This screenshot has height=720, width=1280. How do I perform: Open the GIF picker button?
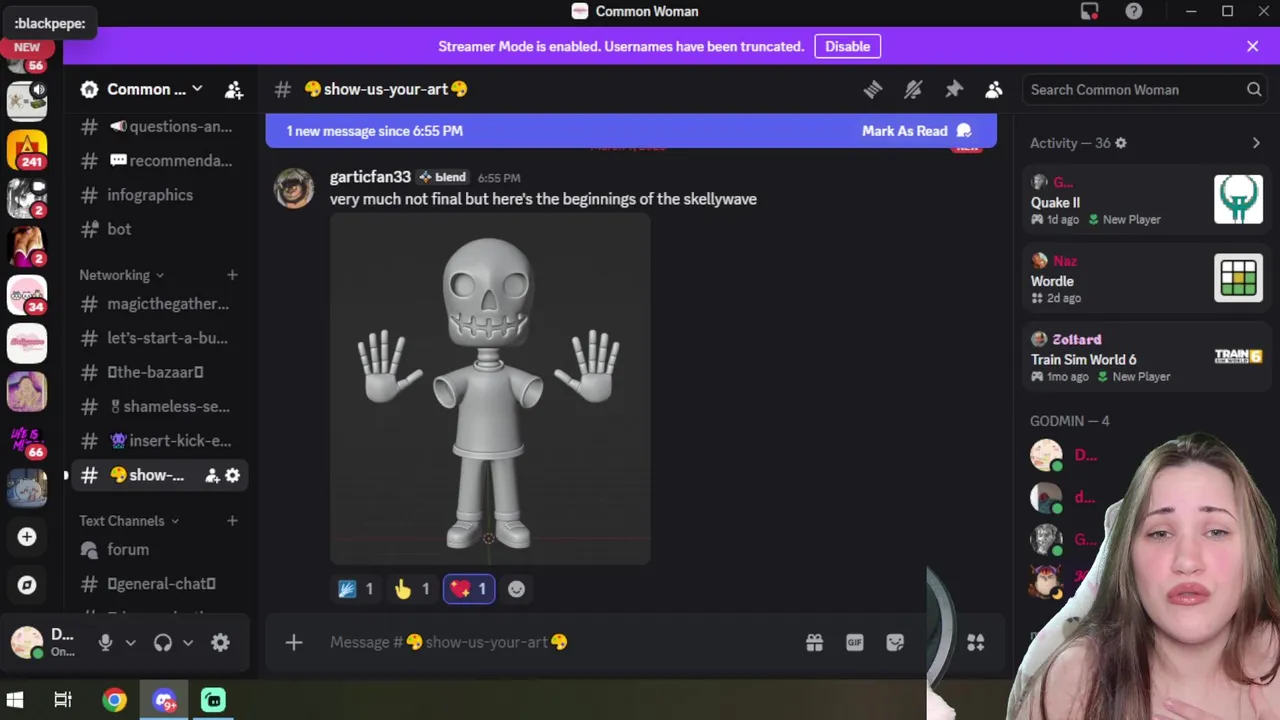(x=854, y=642)
